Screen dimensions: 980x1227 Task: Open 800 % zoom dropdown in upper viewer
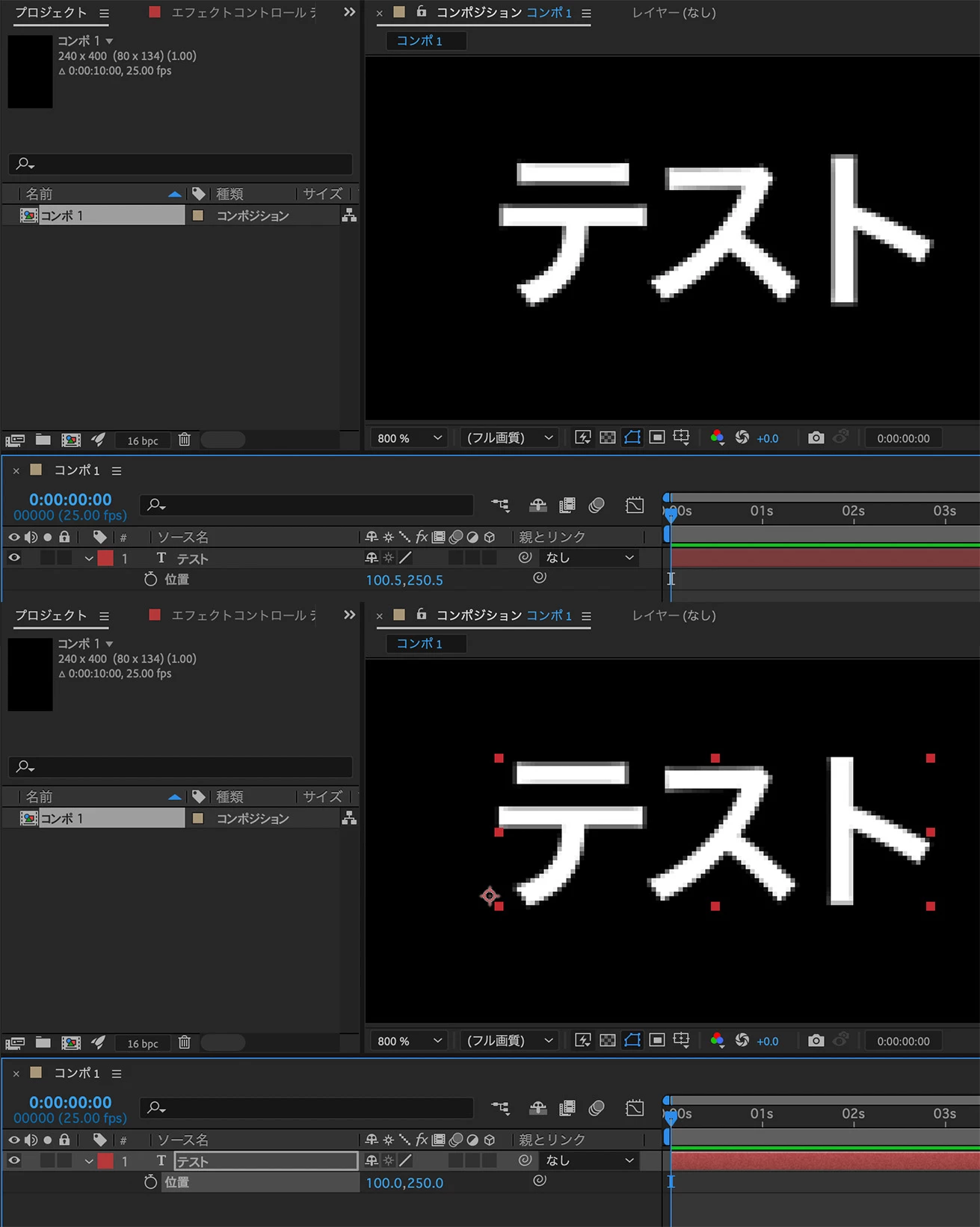coord(410,438)
